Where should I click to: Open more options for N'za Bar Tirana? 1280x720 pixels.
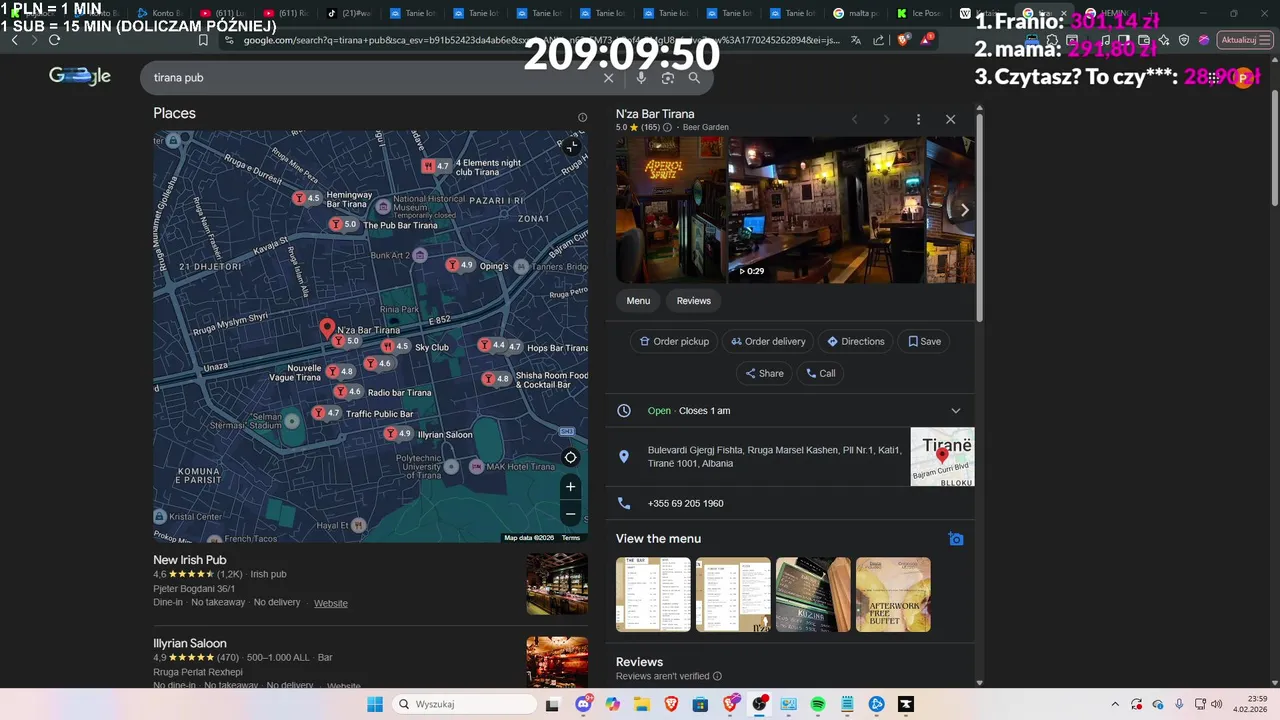[918, 119]
